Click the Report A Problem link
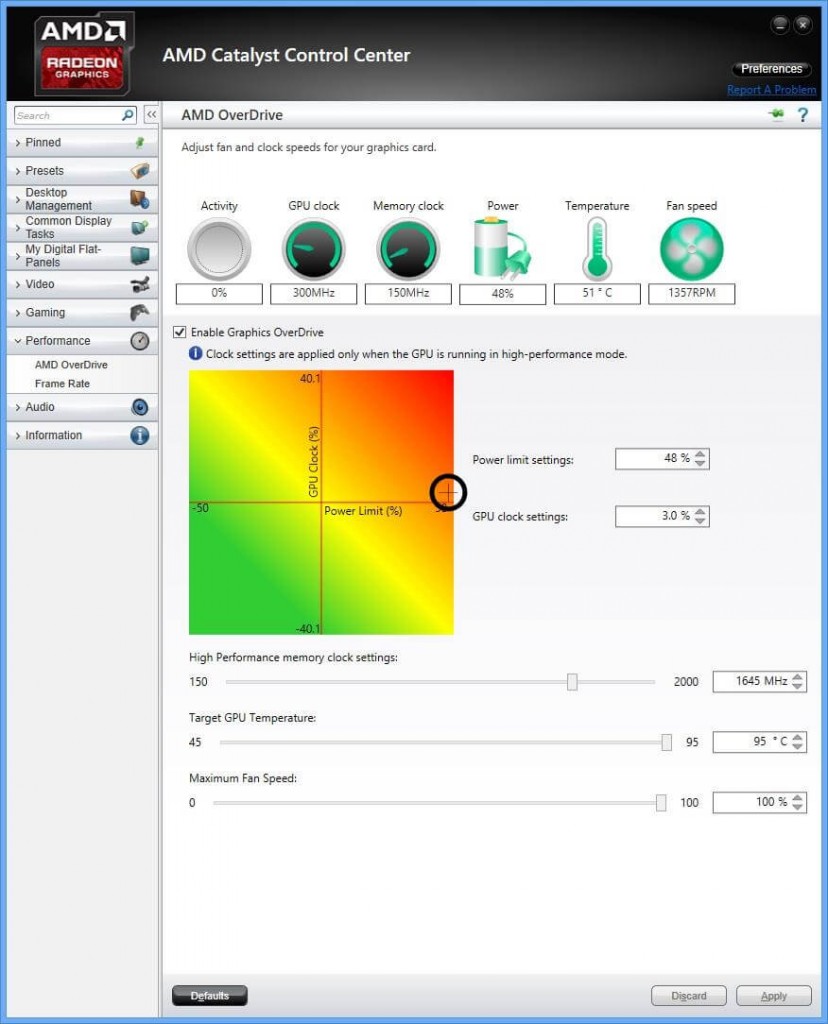Viewport: 828px width, 1024px height. 771,90
